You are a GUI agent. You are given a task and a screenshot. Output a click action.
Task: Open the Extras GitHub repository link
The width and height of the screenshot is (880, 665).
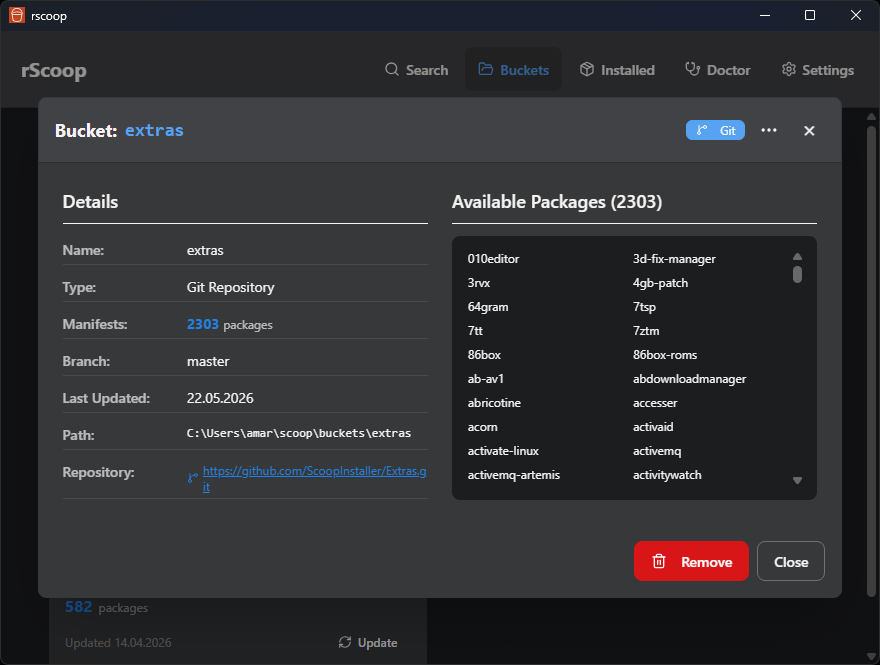pos(314,479)
